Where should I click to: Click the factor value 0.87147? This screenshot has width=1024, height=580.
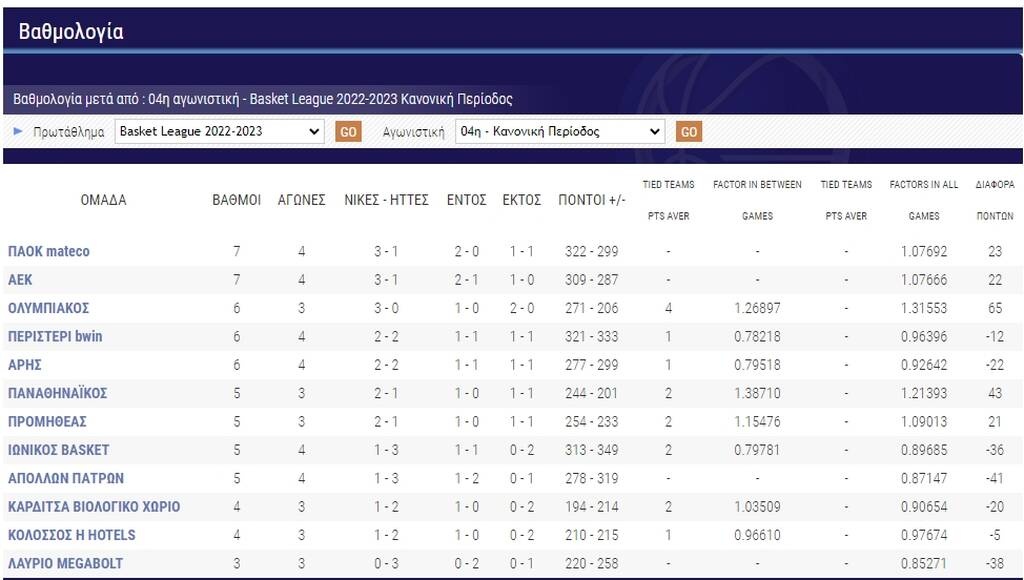pyautogui.click(x=924, y=479)
